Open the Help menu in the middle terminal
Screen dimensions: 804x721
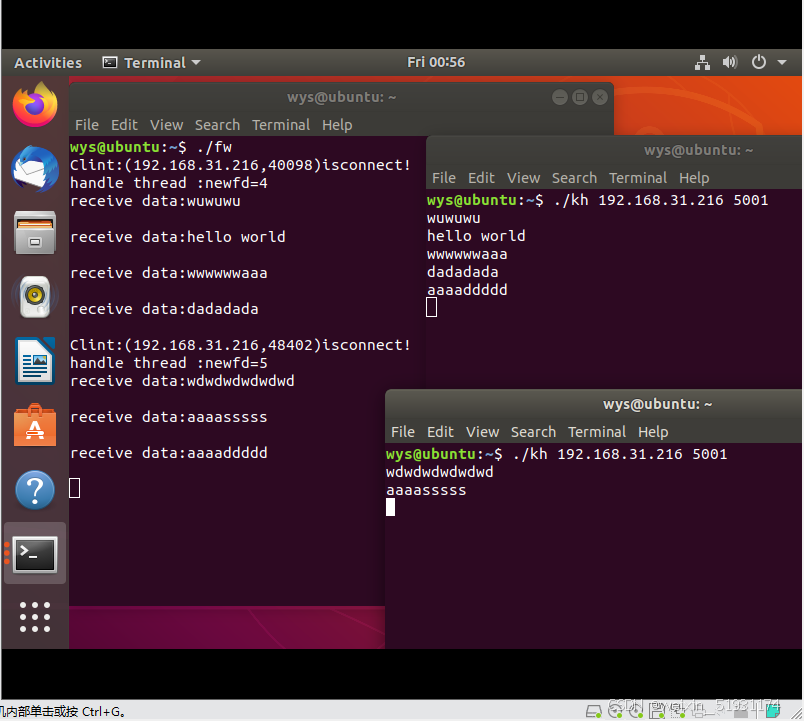[x=694, y=177]
